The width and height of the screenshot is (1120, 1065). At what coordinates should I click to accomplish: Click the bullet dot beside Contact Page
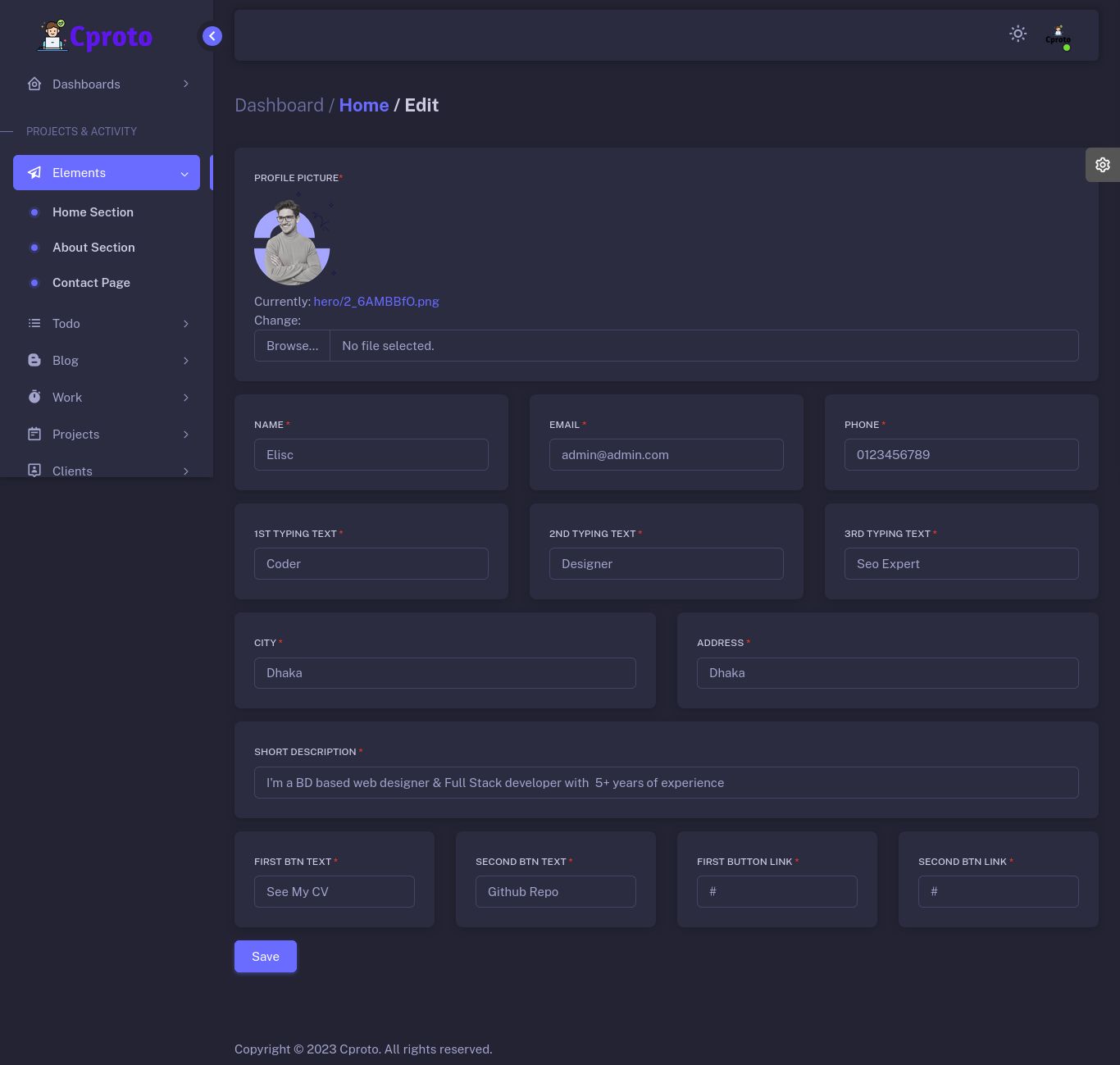pos(34,283)
